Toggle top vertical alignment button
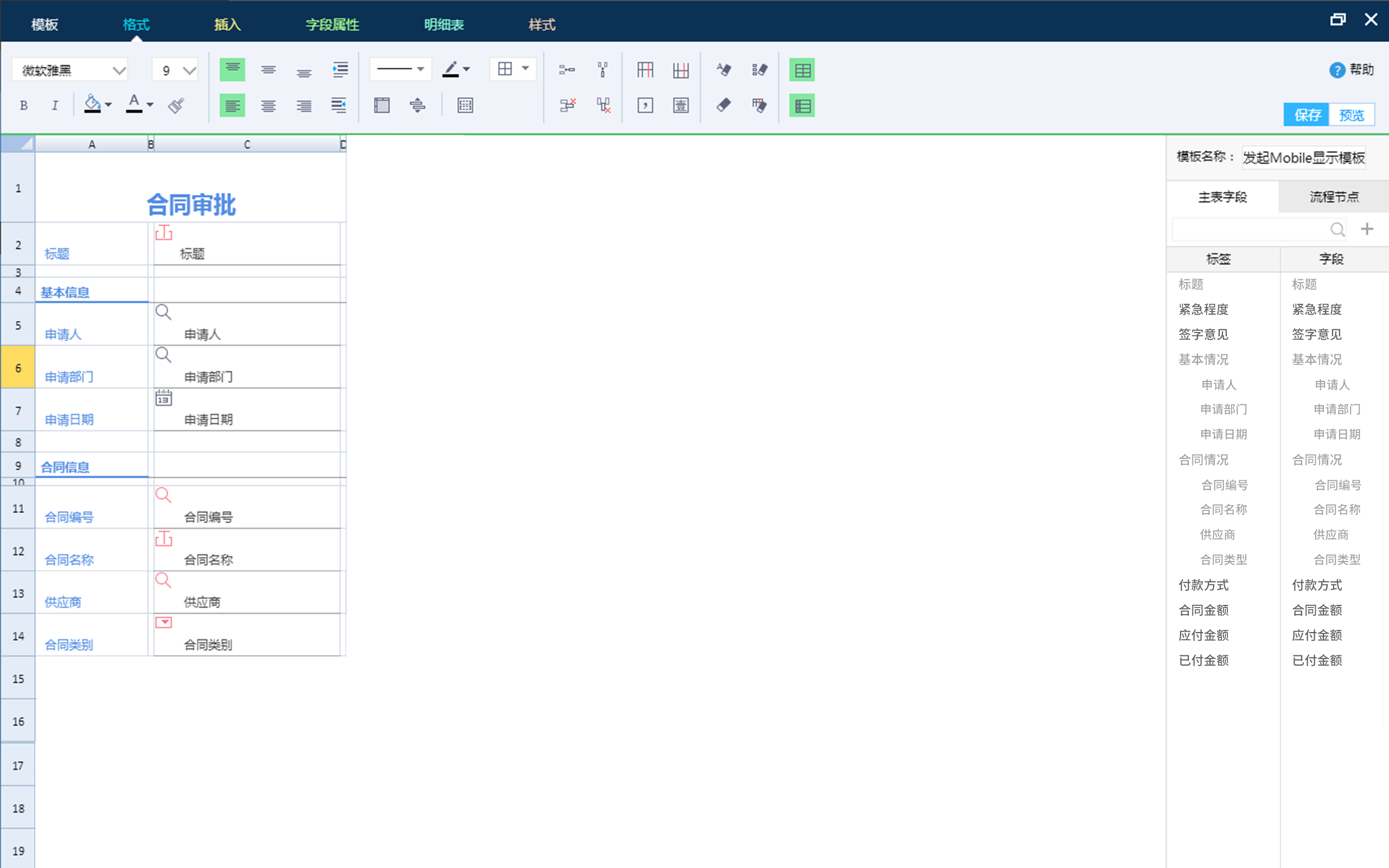Screen dimensions: 1389x868 point(232,70)
